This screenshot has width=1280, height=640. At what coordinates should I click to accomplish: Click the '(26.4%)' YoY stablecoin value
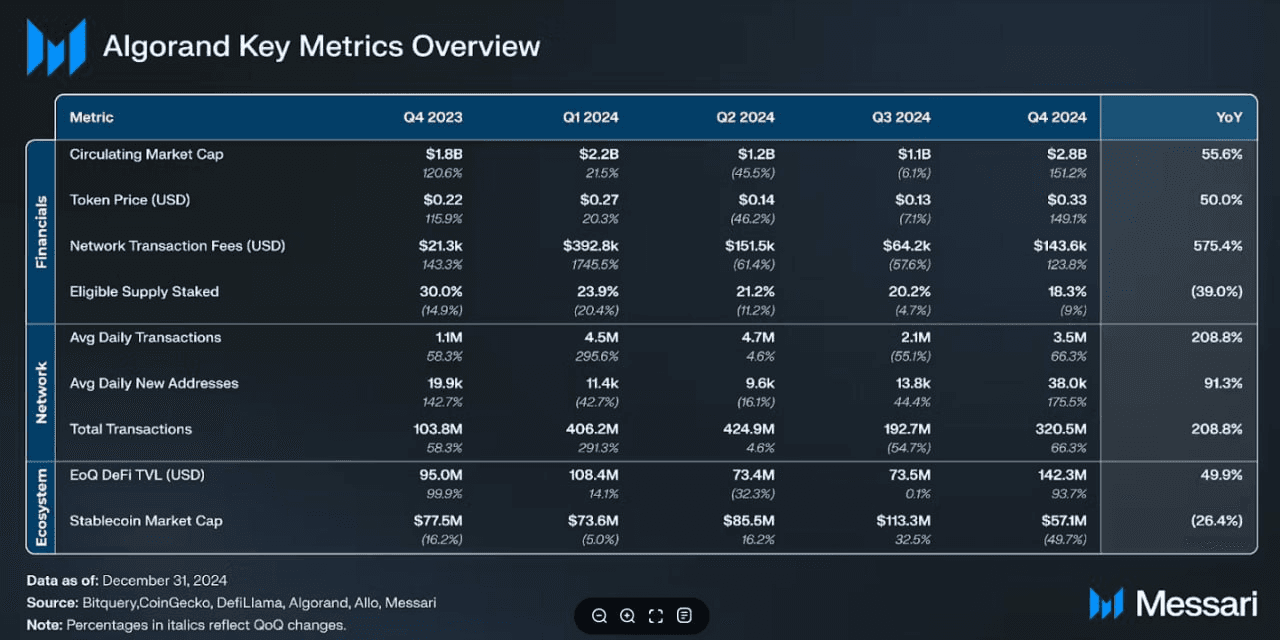point(1215,521)
